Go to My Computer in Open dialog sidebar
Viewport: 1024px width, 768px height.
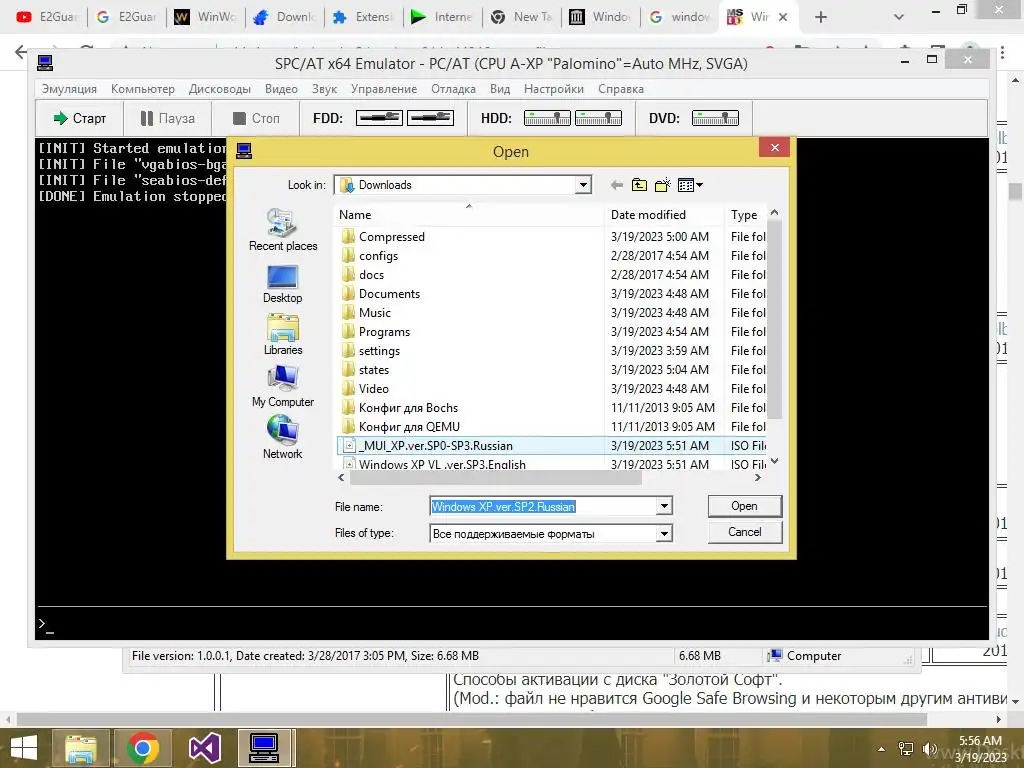click(283, 387)
